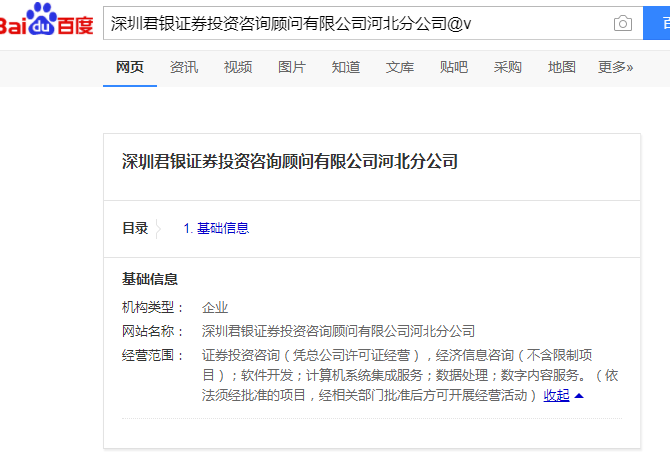
Task: Open the 视频 tab
Action: pyautogui.click(x=238, y=68)
